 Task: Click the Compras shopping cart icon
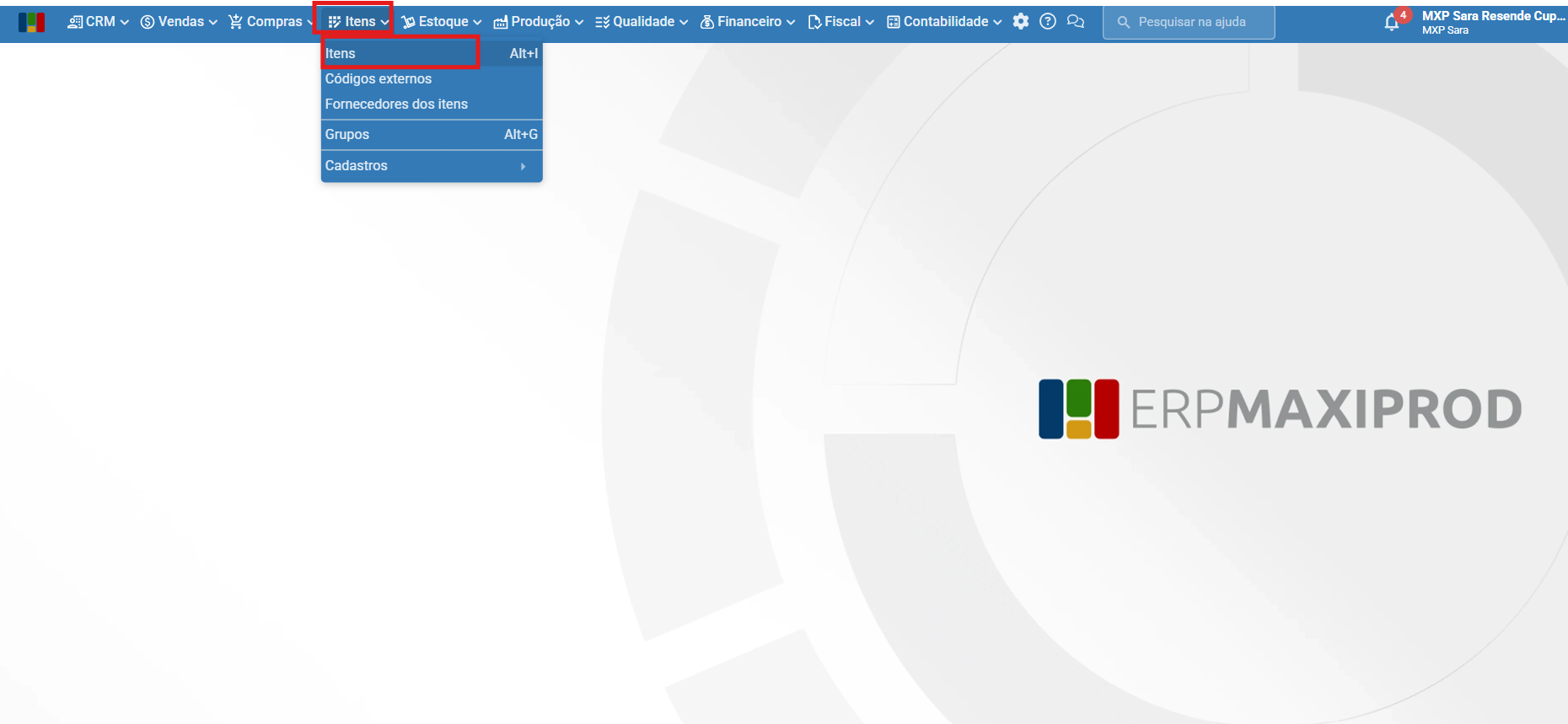(x=236, y=22)
